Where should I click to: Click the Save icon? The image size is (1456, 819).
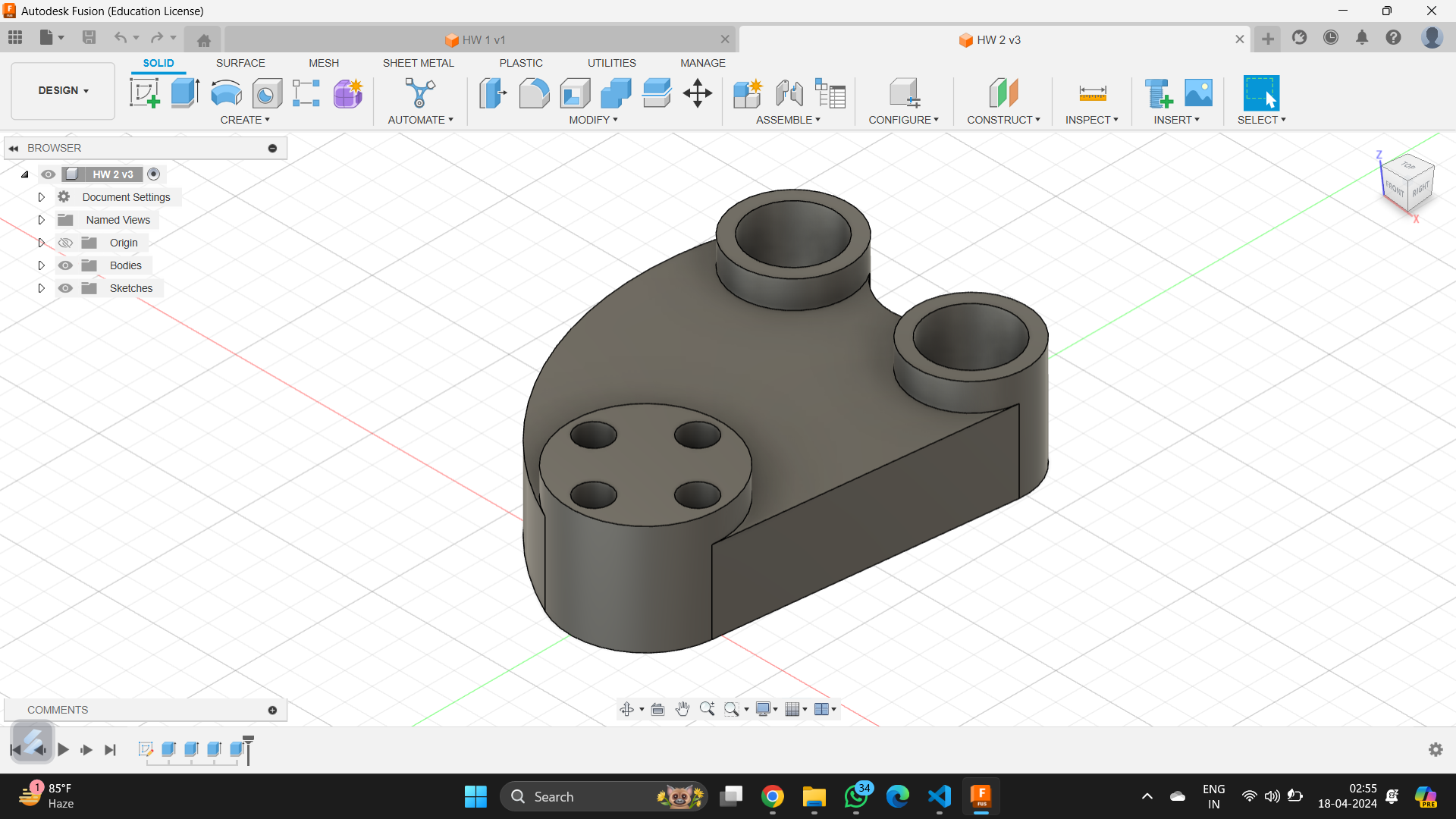click(x=89, y=37)
